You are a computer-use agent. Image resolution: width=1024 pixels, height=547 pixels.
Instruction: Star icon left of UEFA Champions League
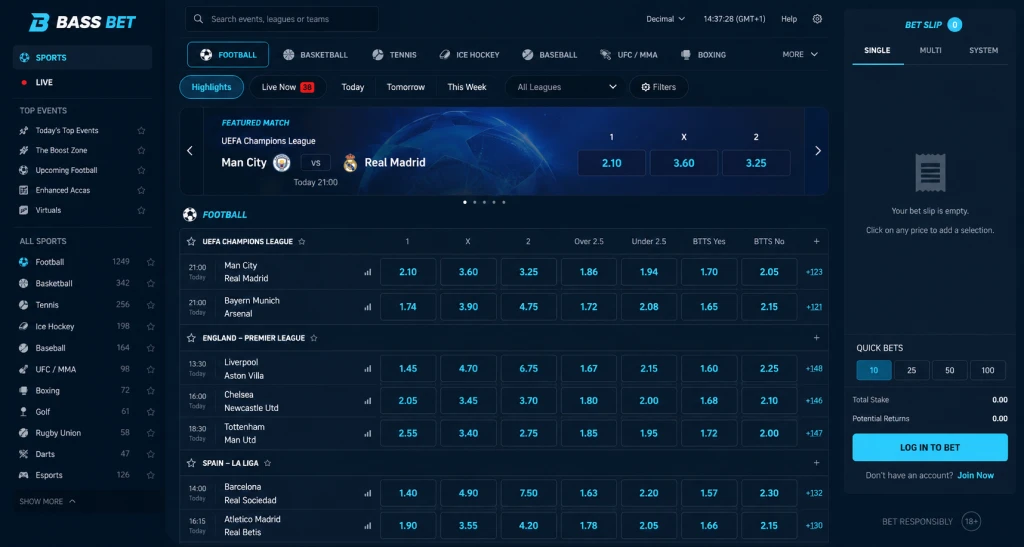[191, 242]
